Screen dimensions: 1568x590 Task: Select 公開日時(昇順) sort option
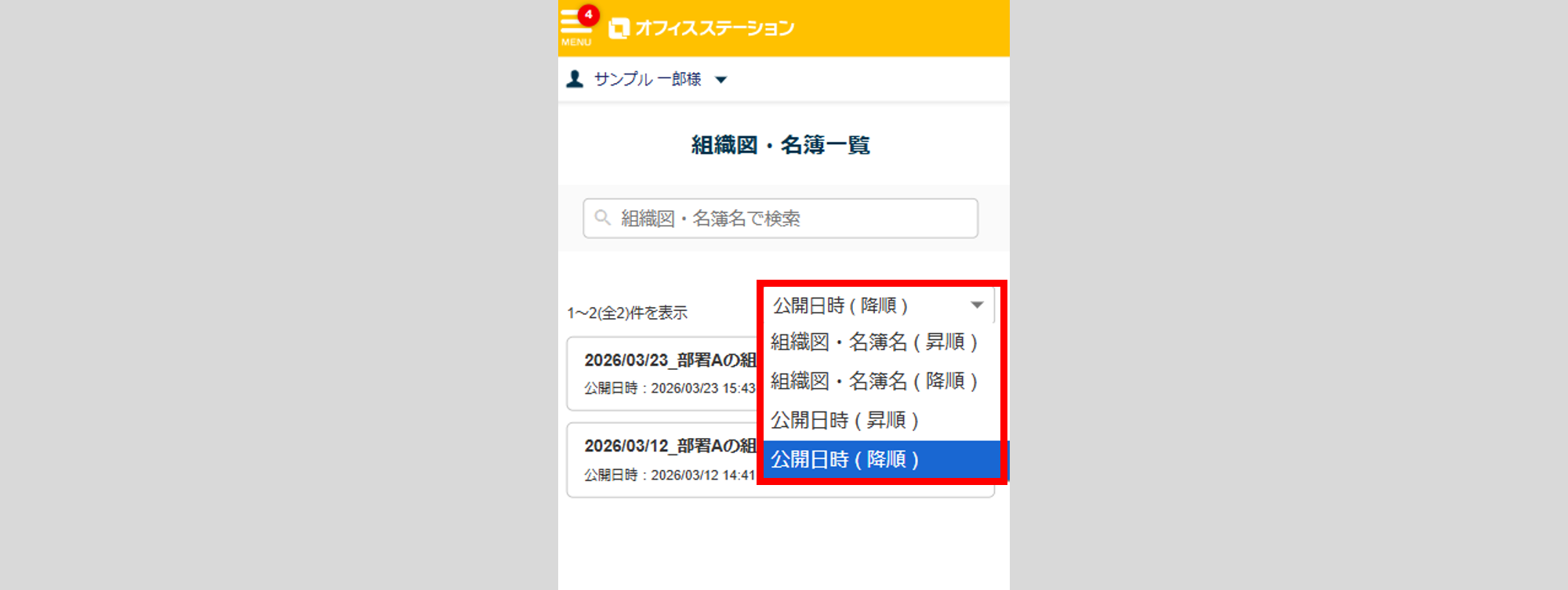[x=882, y=421]
